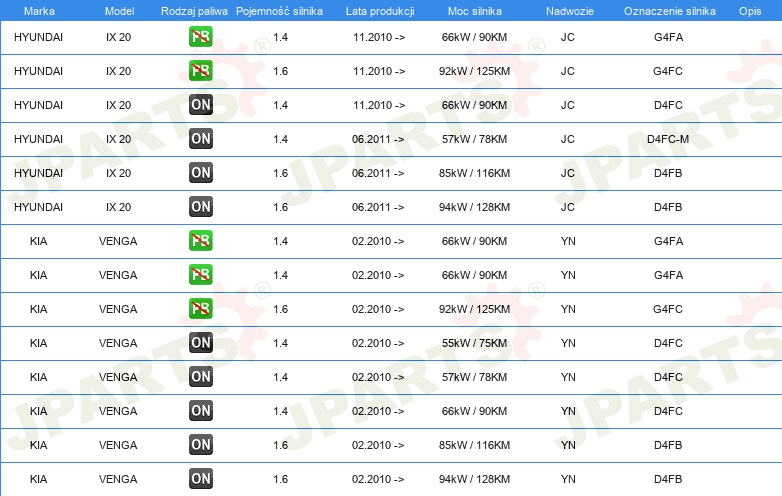Click capacity 1.4 in the D4FC-M row
The height and width of the screenshot is (496, 782).
[x=280, y=139]
